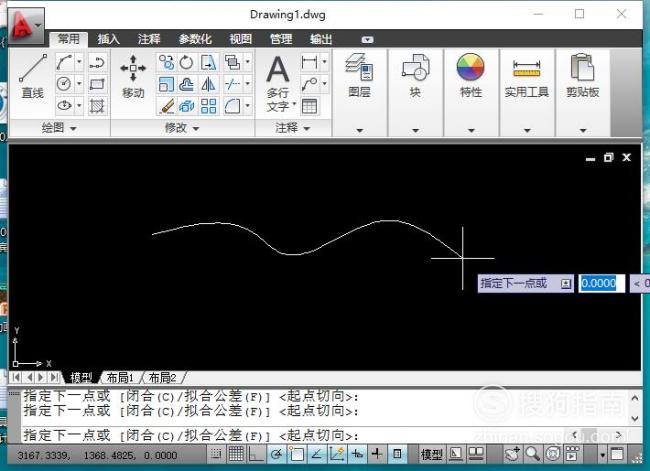The width and height of the screenshot is (650, 471).
Task: Expand the 实用工具 (Utilities) panel
Action: [x=527, y=130]
